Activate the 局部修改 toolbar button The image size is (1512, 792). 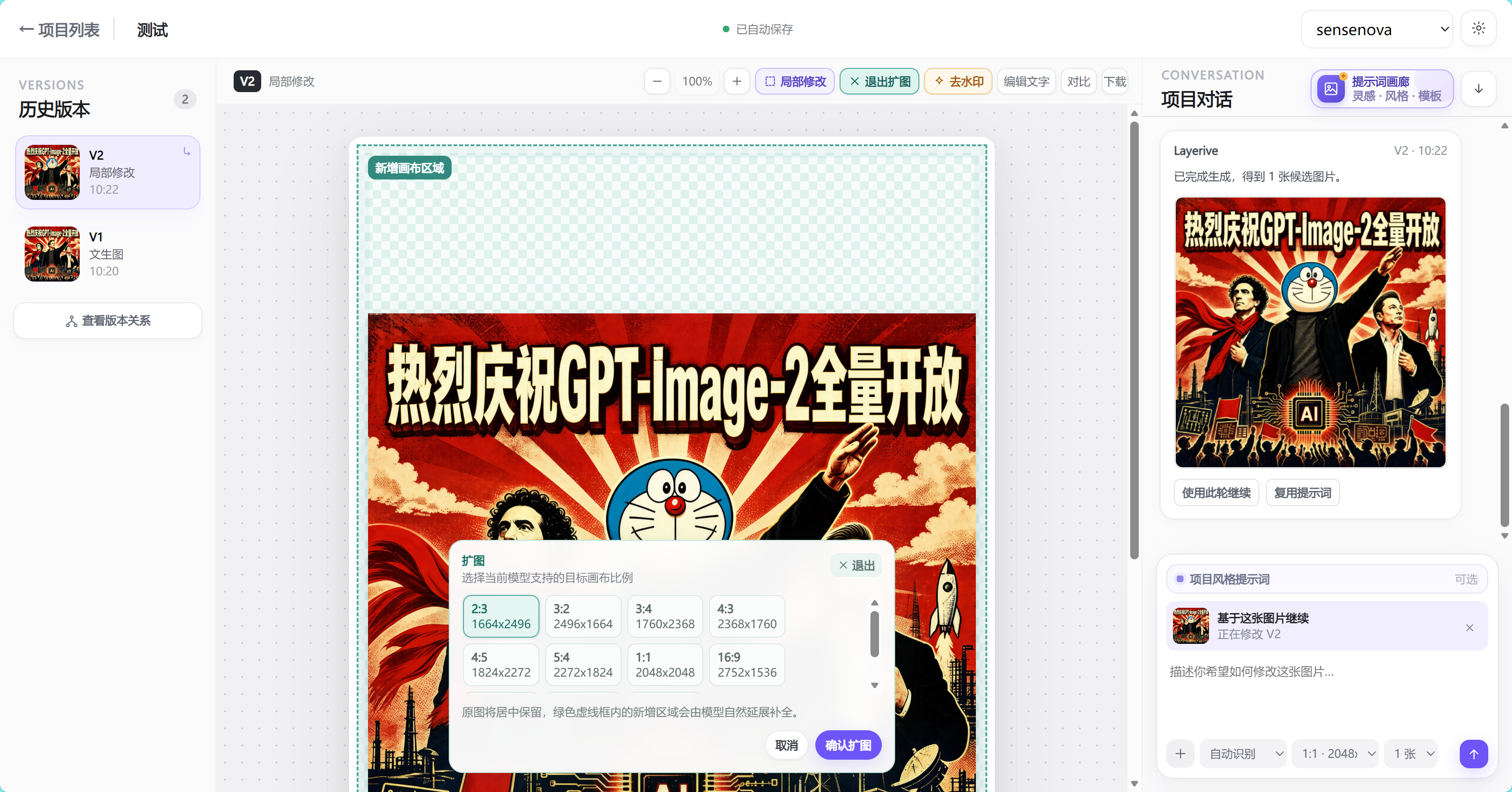pyautogui.click(x=795, y=82)
